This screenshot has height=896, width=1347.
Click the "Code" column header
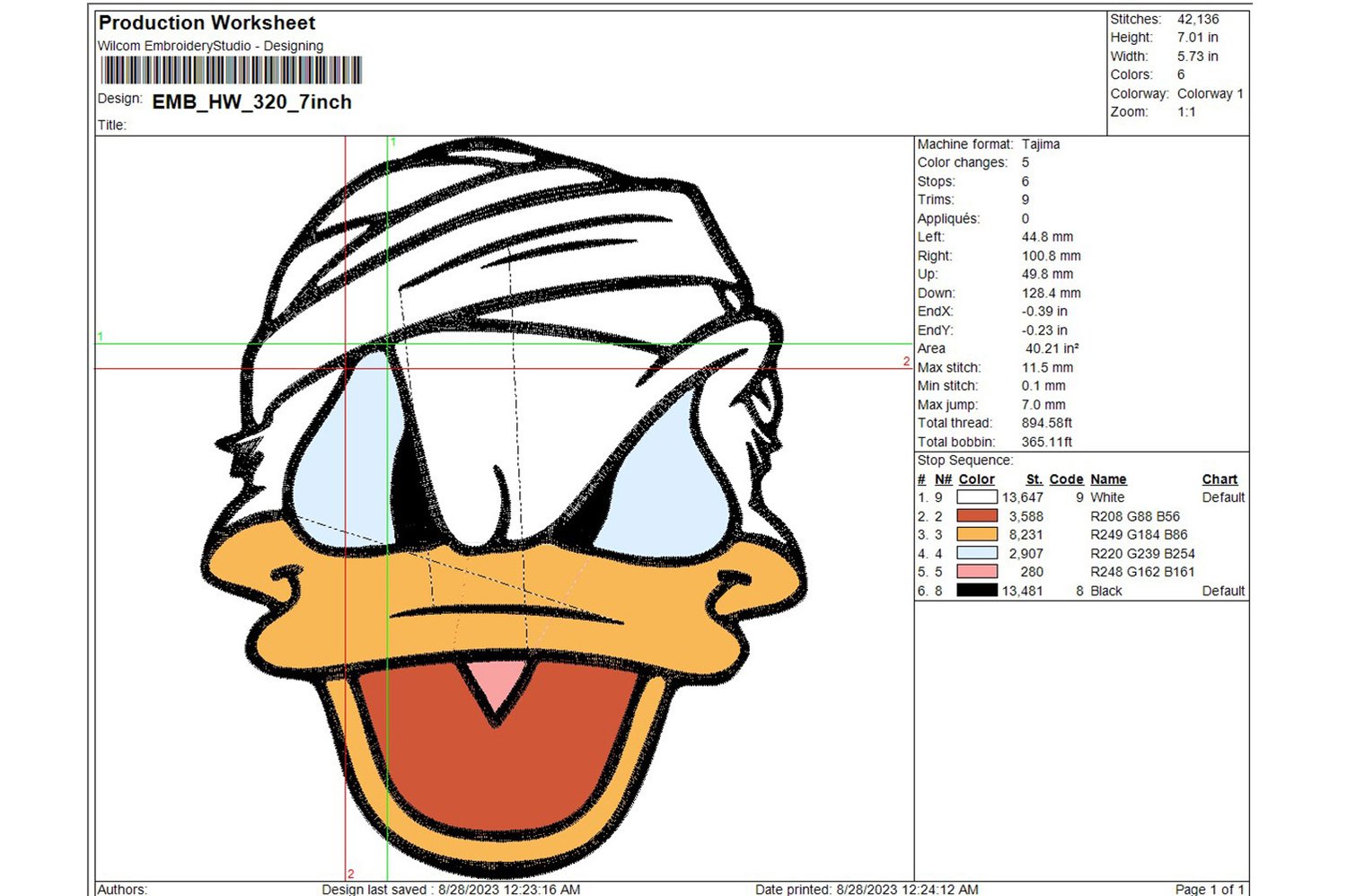click(x=1066, y=479)
